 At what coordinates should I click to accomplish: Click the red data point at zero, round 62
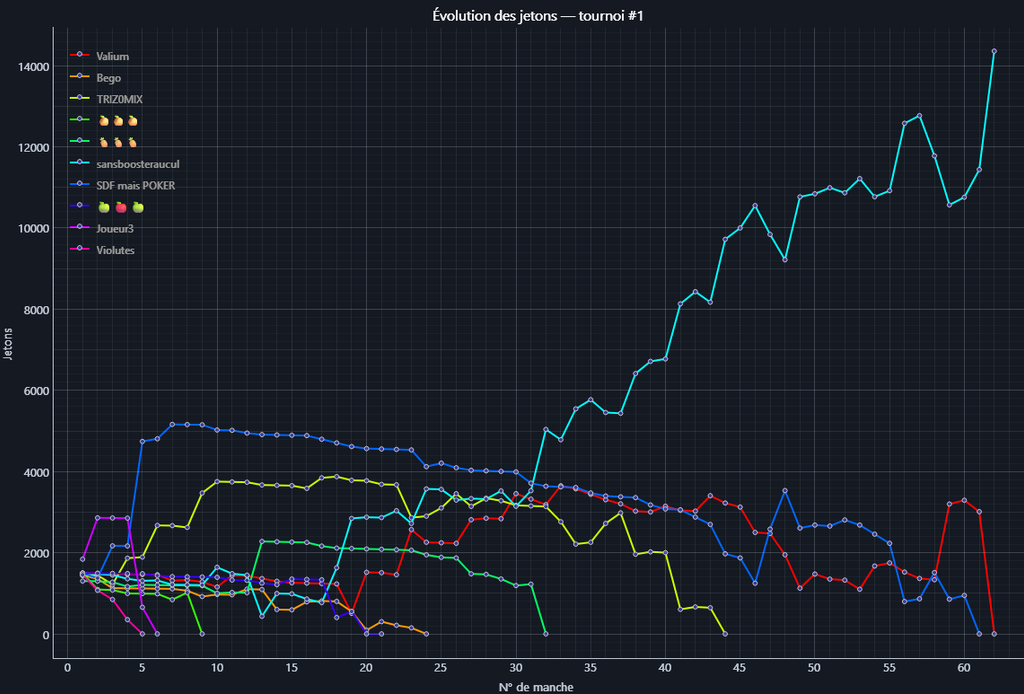pyautogui.click(x=993, y=634)
